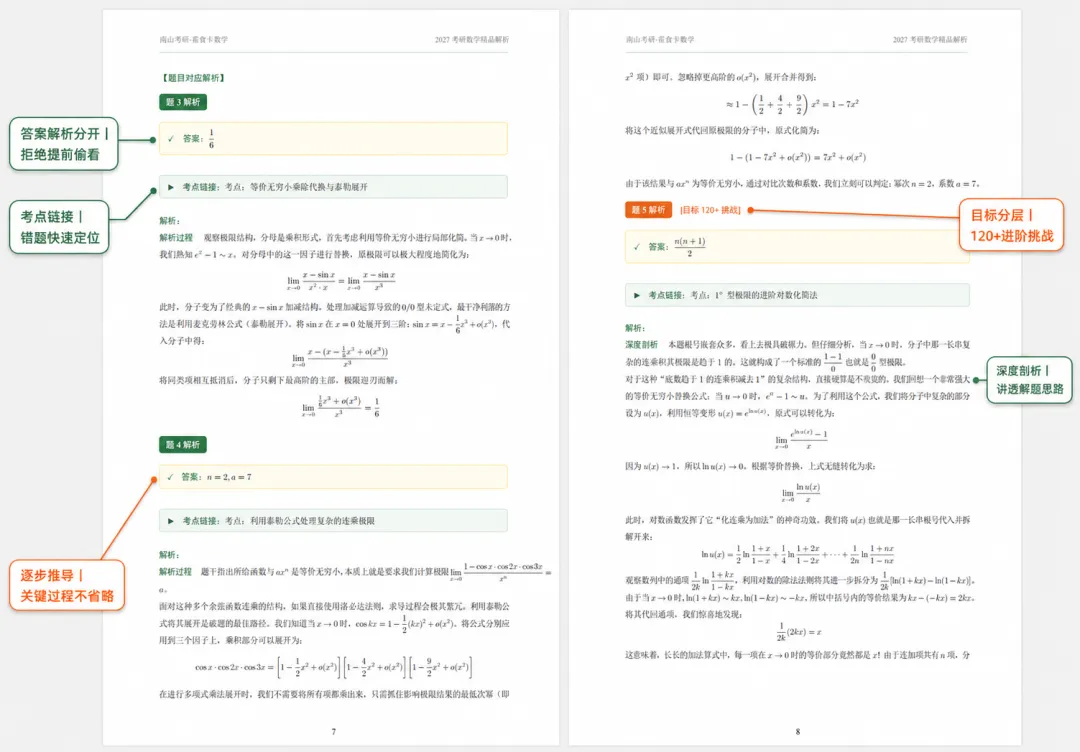Collapse the 利用泰勒公式处理复杂的连乘极限 考点链接 triangle

tap(171, 521)
